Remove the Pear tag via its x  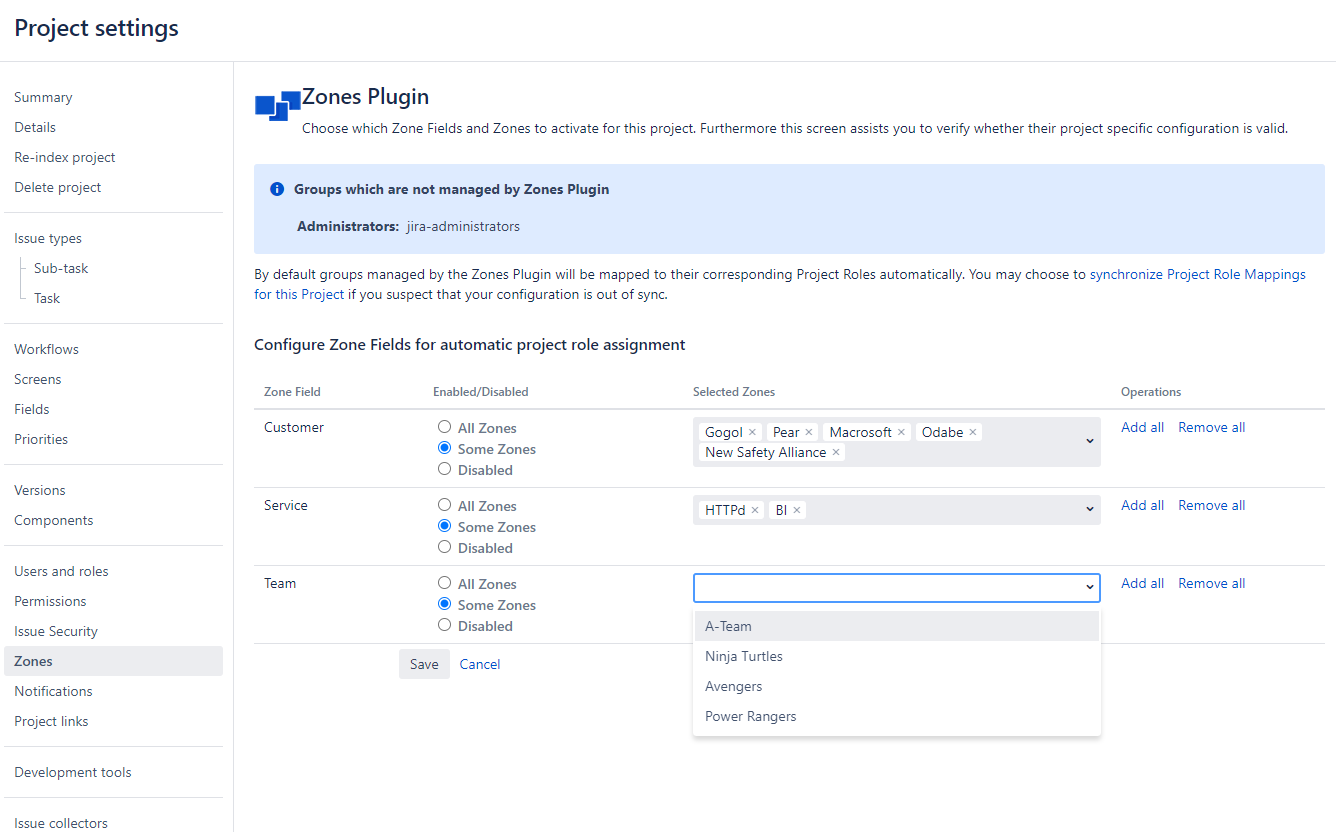point(809,433)
